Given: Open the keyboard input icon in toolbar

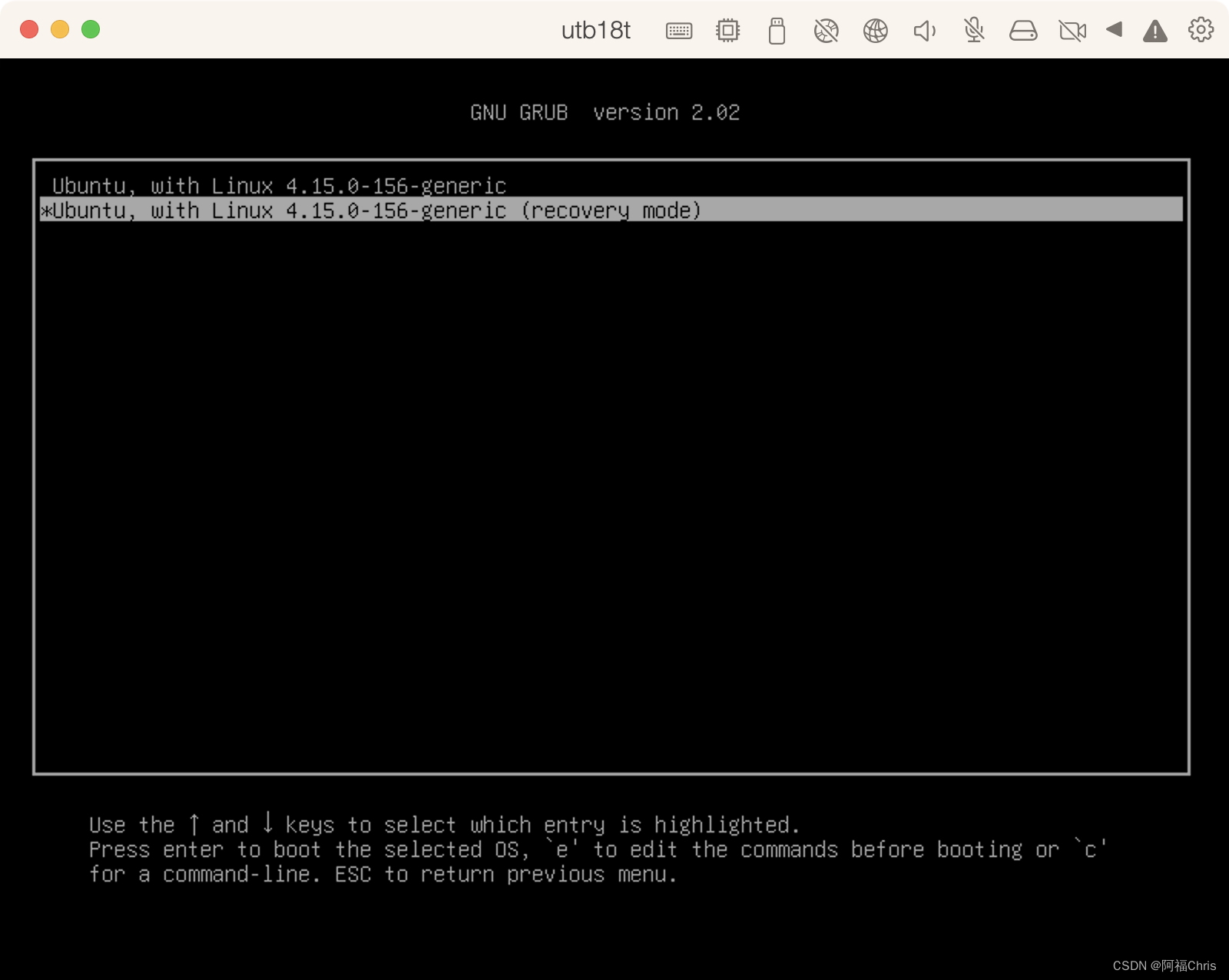Looking at the screenshot, I should tap(679, 31).
